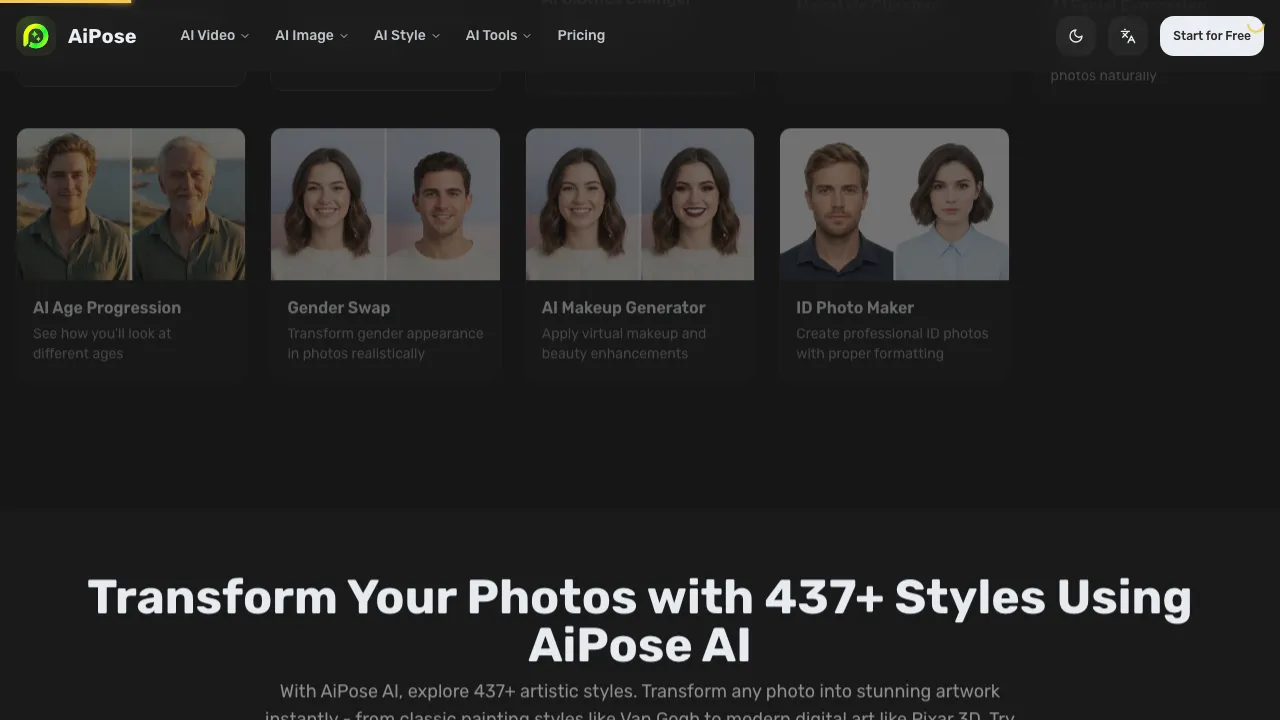The image size is (1280, 720).
Task: Select the AI Makeup Generator tool
Action: pos(623,307)
